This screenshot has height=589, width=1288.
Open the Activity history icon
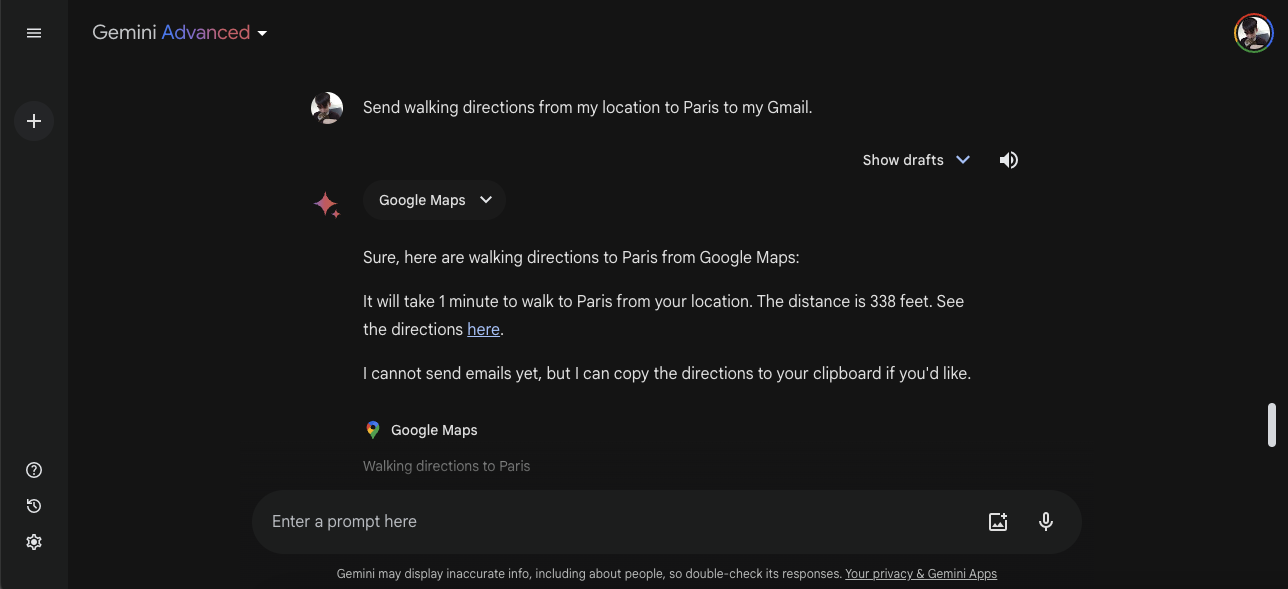click(x=34, y=506)
